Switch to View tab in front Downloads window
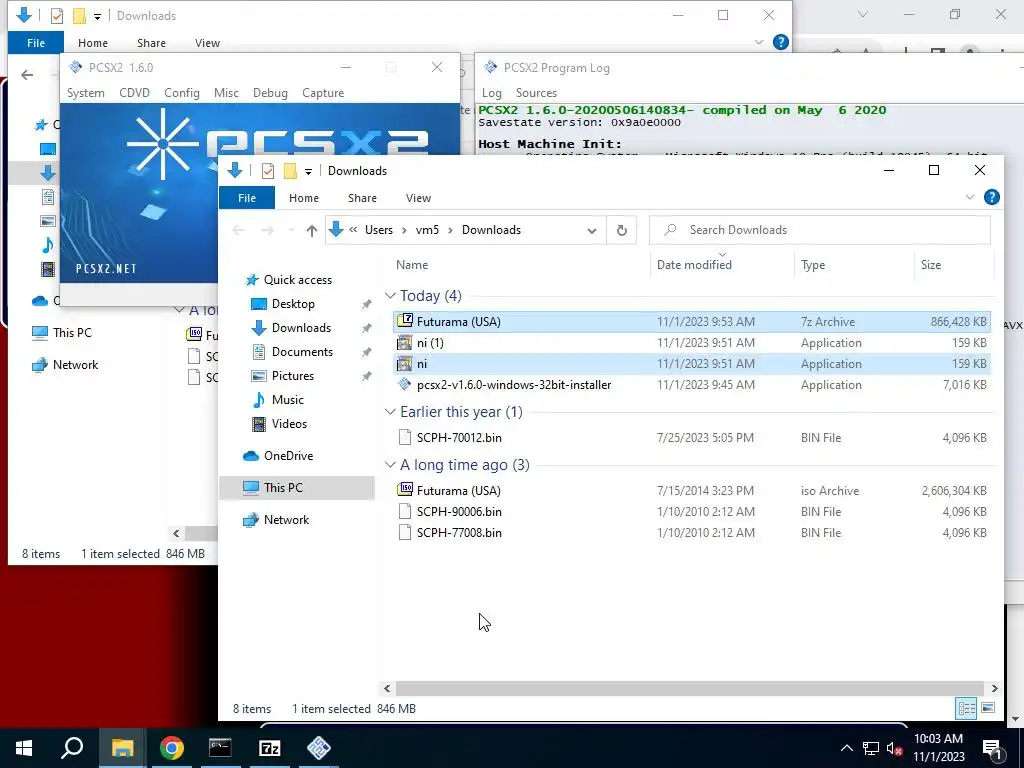The height and width of the screenshot is (768, 1024). point(418,198)
